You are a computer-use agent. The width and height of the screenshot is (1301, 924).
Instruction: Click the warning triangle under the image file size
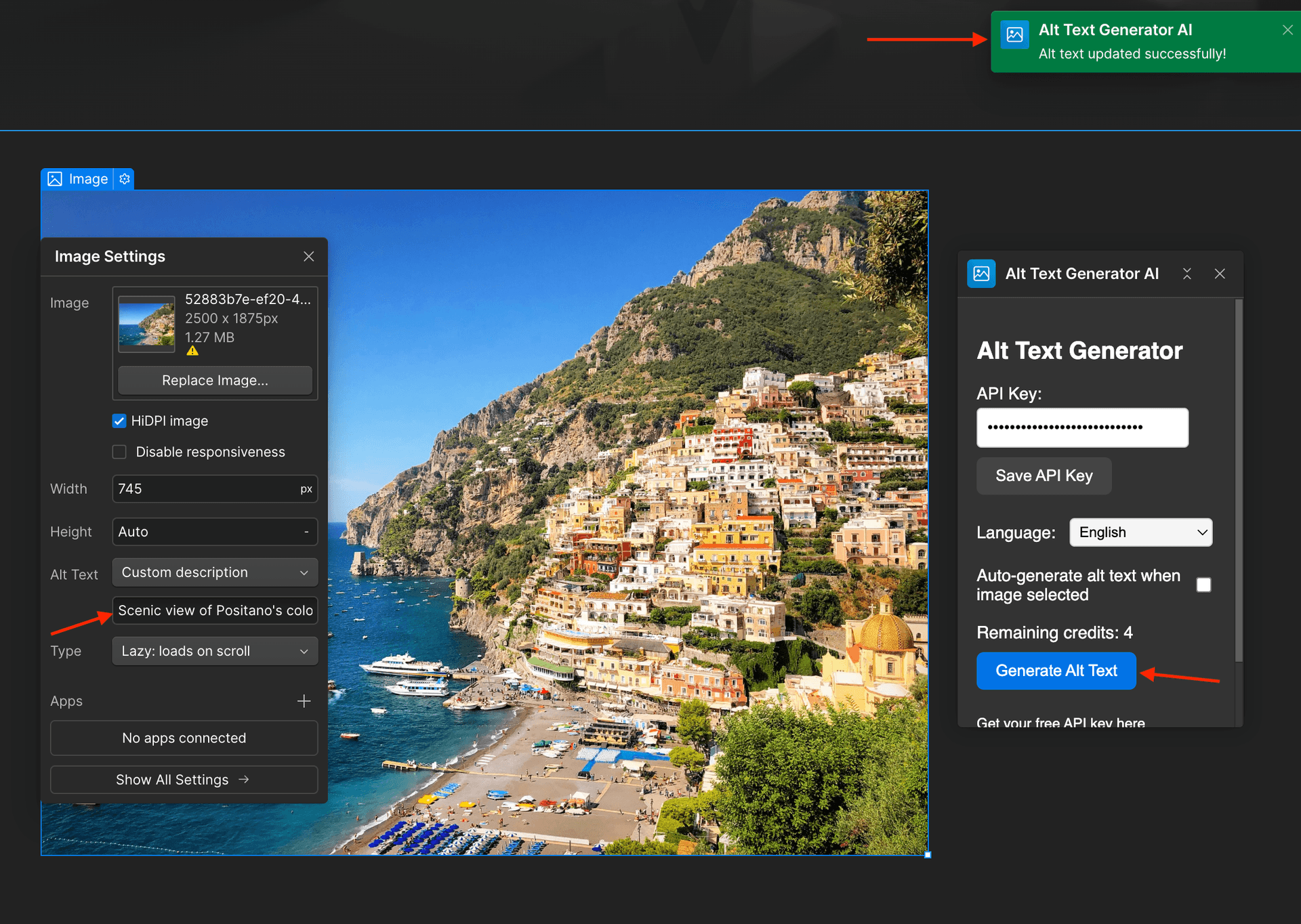[x=192, y=350]
